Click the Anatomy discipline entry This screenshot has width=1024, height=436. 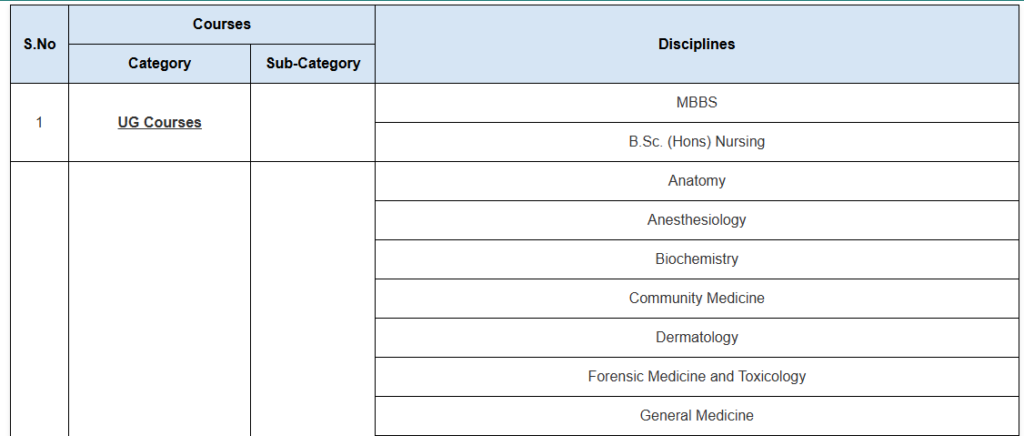696,181
